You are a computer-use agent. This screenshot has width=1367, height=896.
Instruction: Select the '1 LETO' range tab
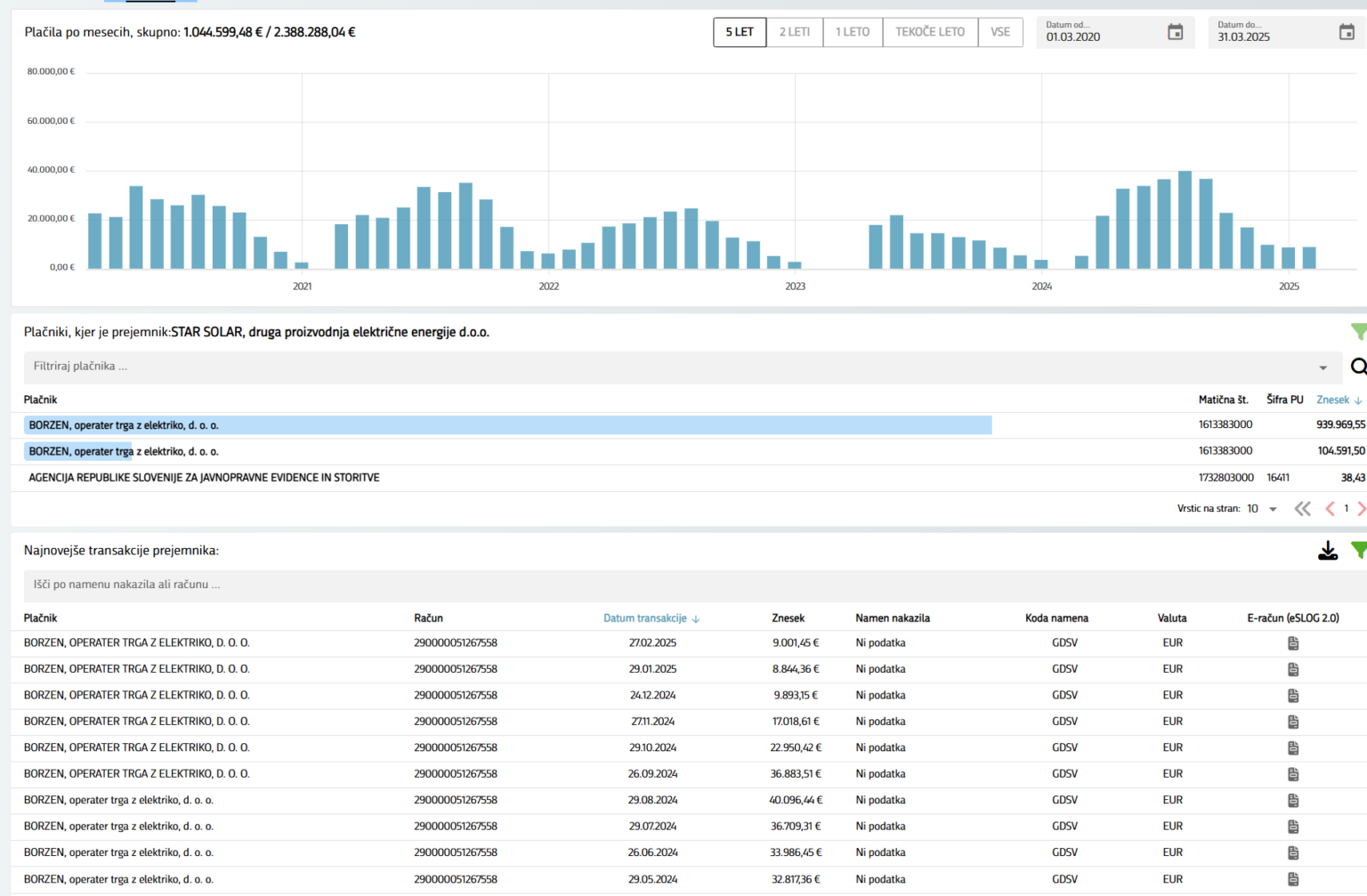coord(852,32)
